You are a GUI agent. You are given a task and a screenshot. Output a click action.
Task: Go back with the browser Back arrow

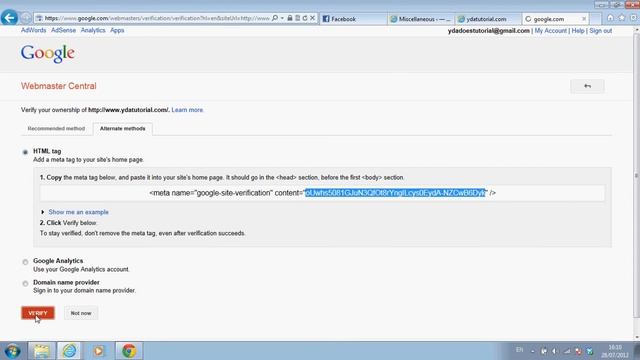pos(9,18)
